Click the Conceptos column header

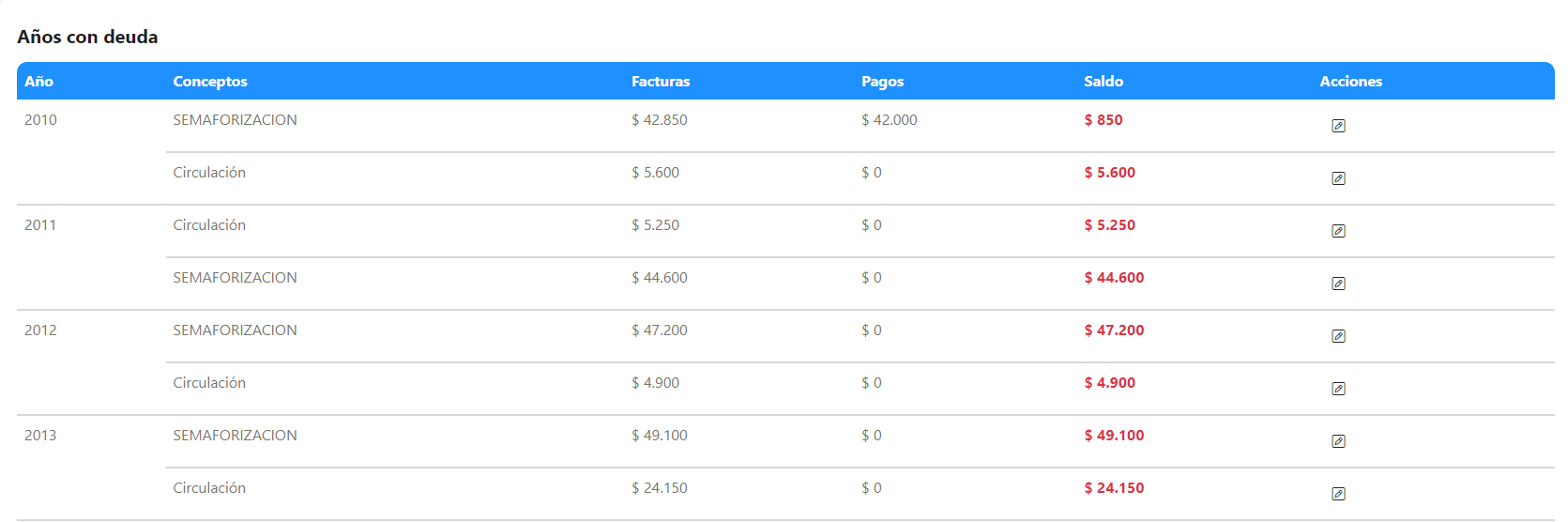210,82
